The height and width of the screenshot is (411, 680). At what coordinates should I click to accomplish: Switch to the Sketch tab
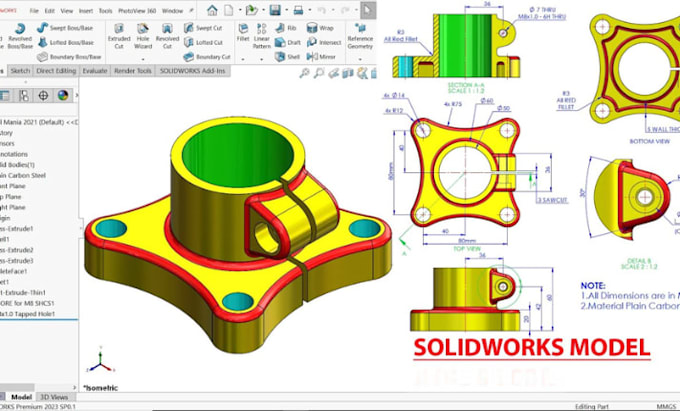pos(20,71)
